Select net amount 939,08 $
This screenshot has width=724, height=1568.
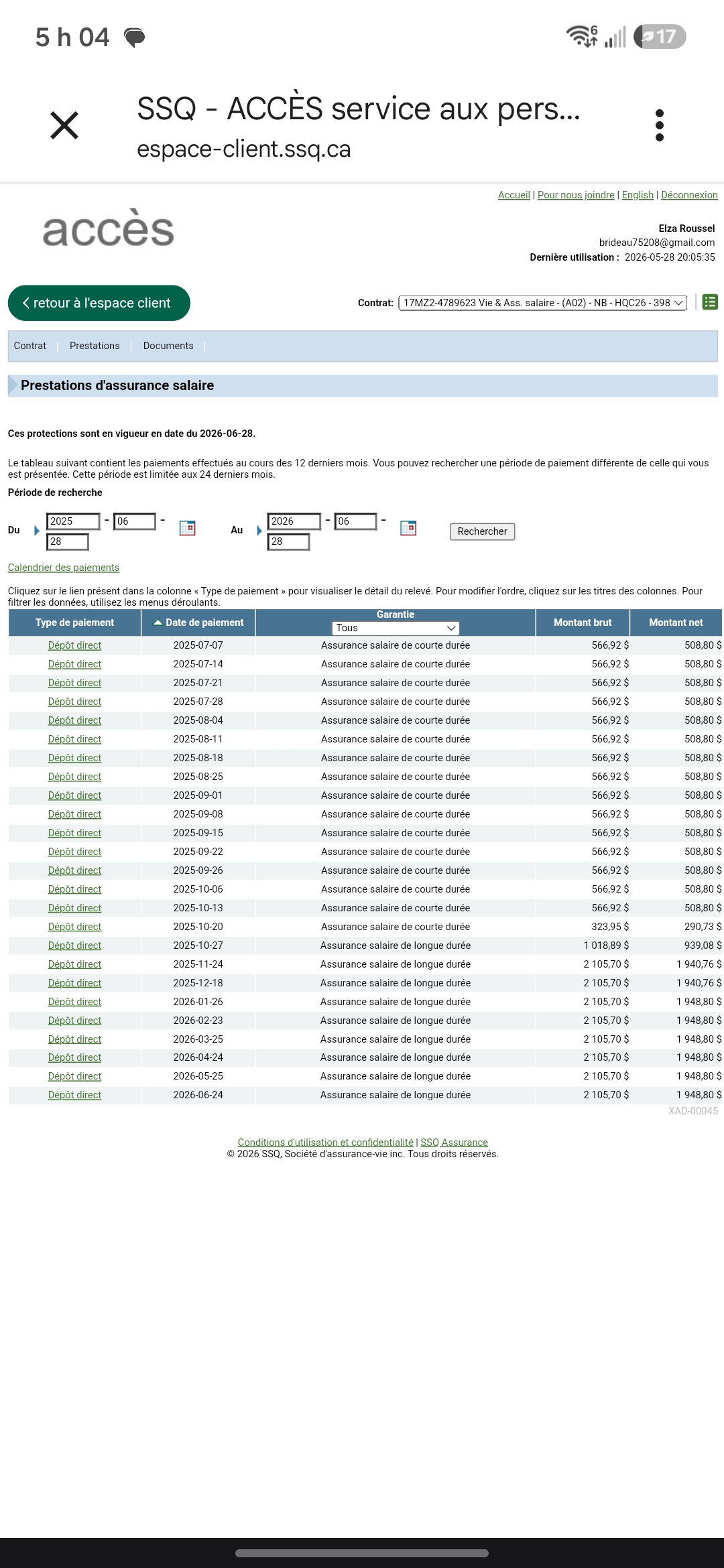point(703,945)
